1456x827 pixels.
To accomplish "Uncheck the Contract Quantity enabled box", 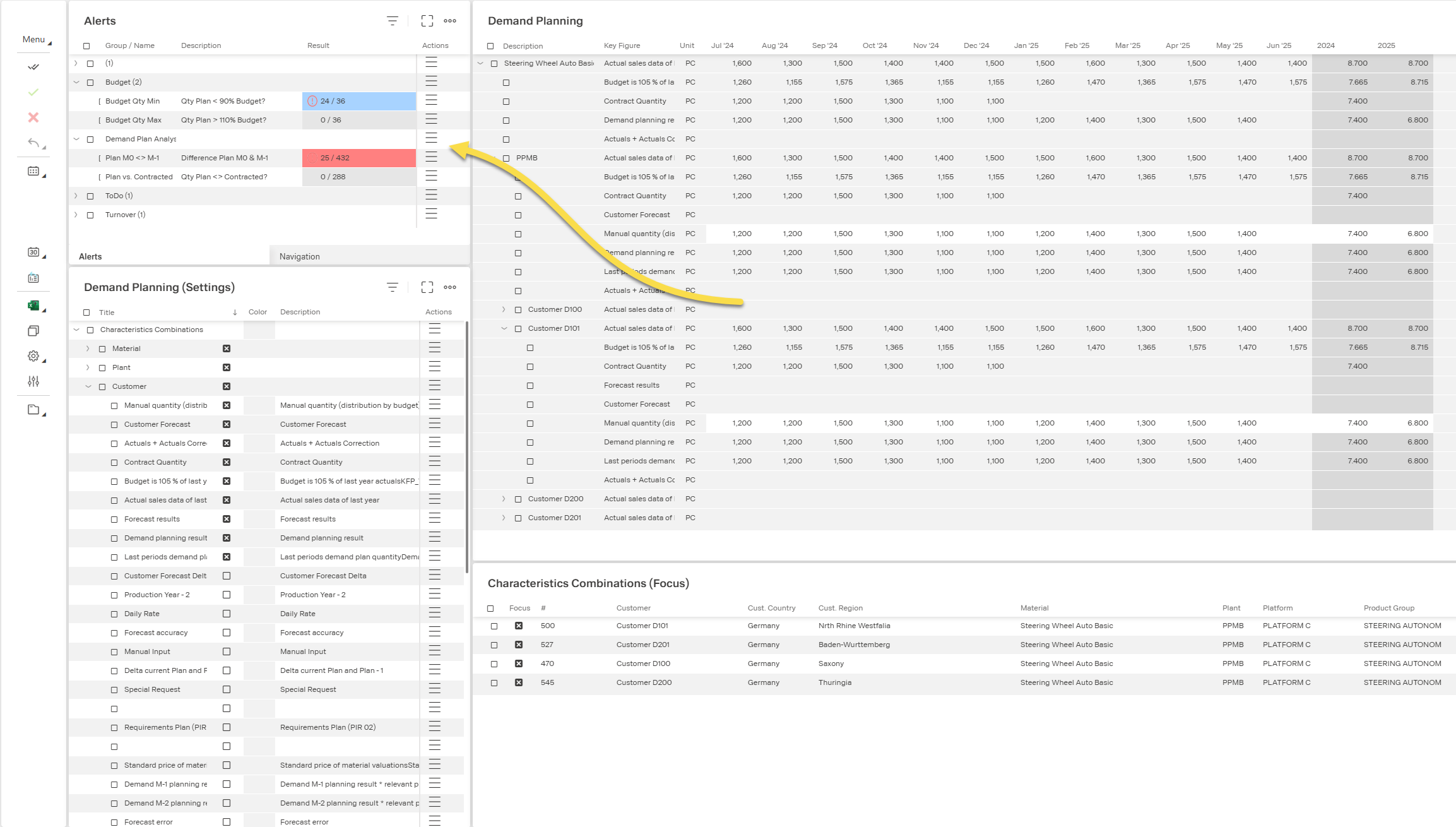I will [227, 462].
